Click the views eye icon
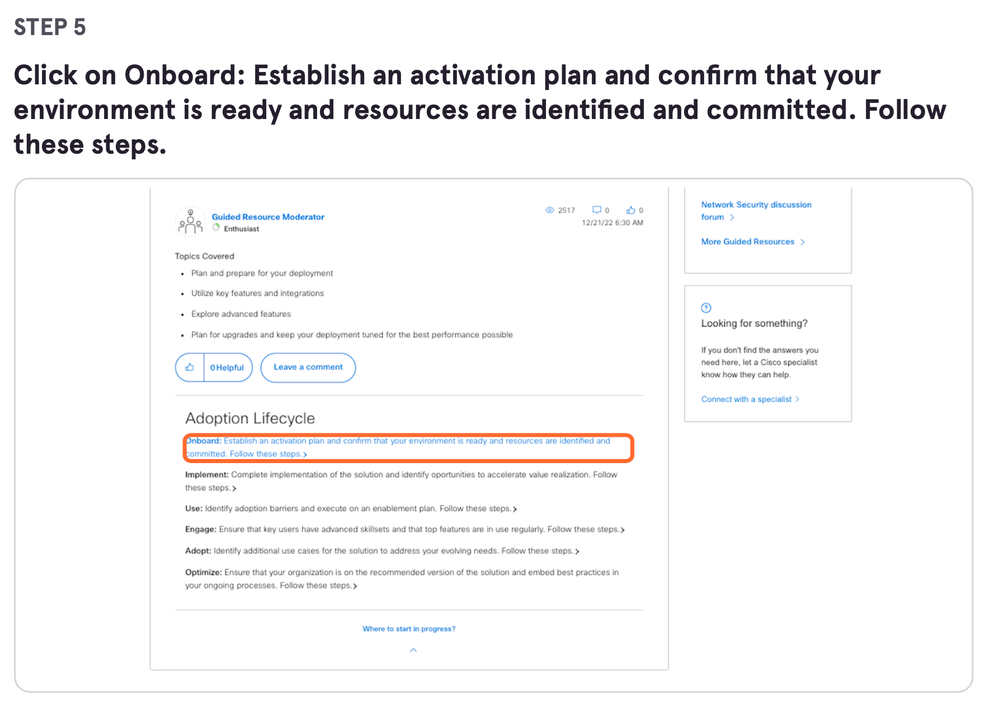This screenshot has width=999, height=709. click(549, 210)
